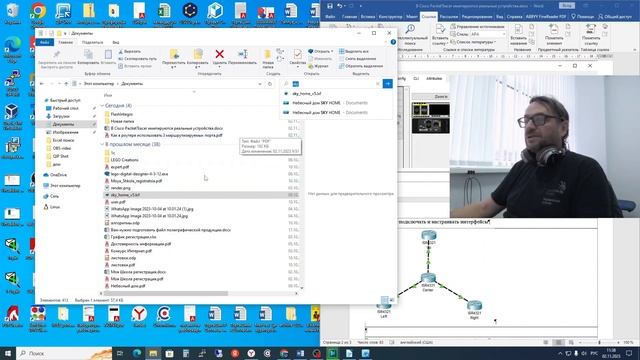Click Mark entry icon in Word ribbon

[x=554, y=29]
